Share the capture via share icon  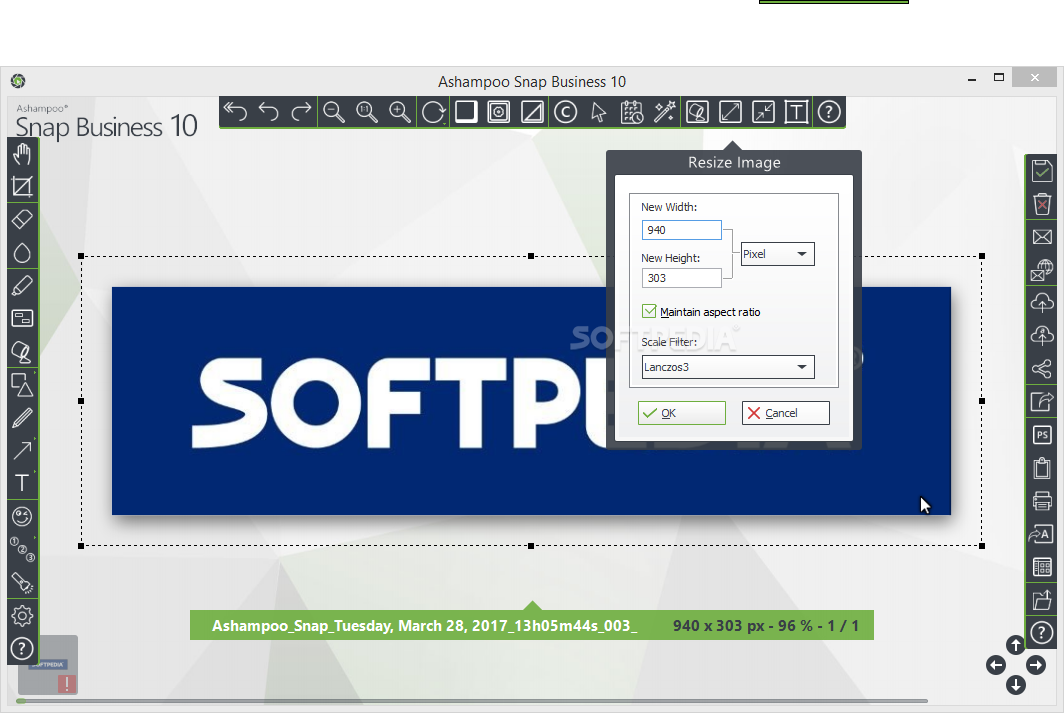tap(1042, 369)
